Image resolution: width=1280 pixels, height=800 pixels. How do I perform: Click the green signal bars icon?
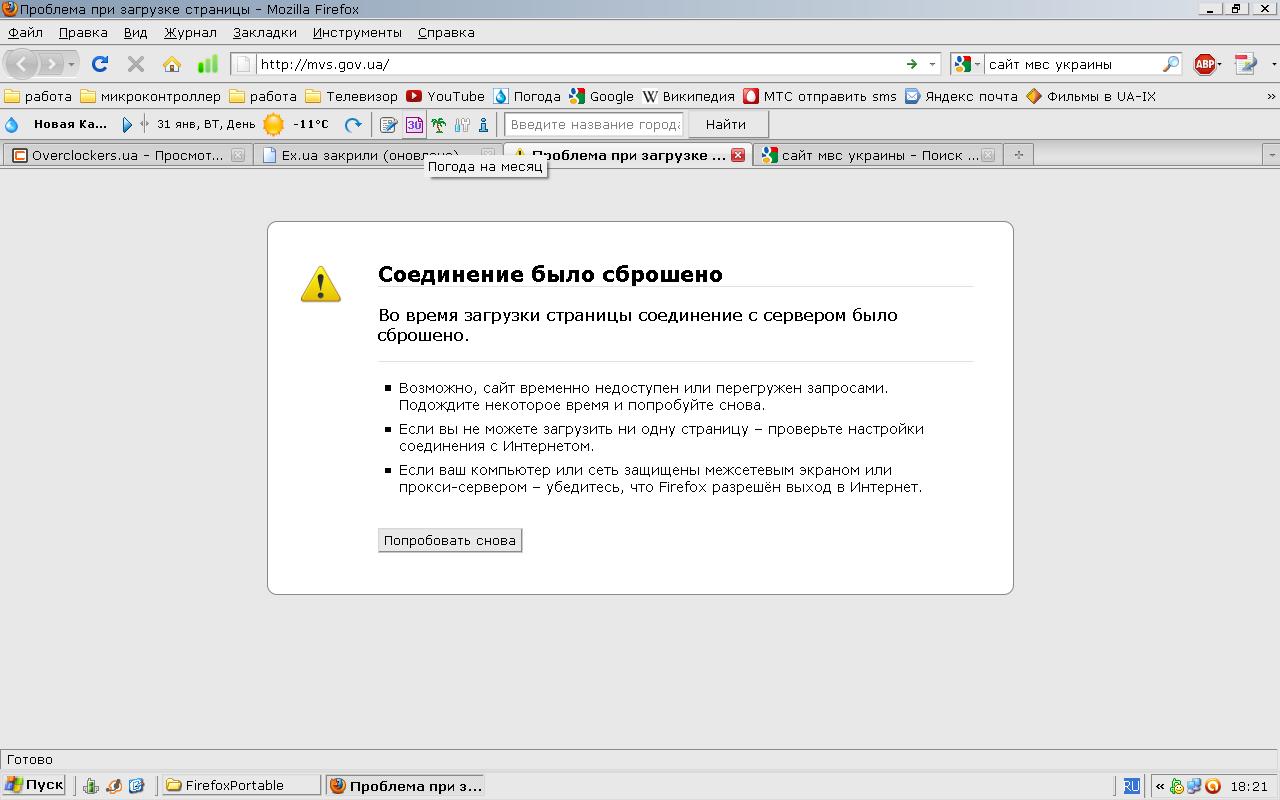coord(207,64)
